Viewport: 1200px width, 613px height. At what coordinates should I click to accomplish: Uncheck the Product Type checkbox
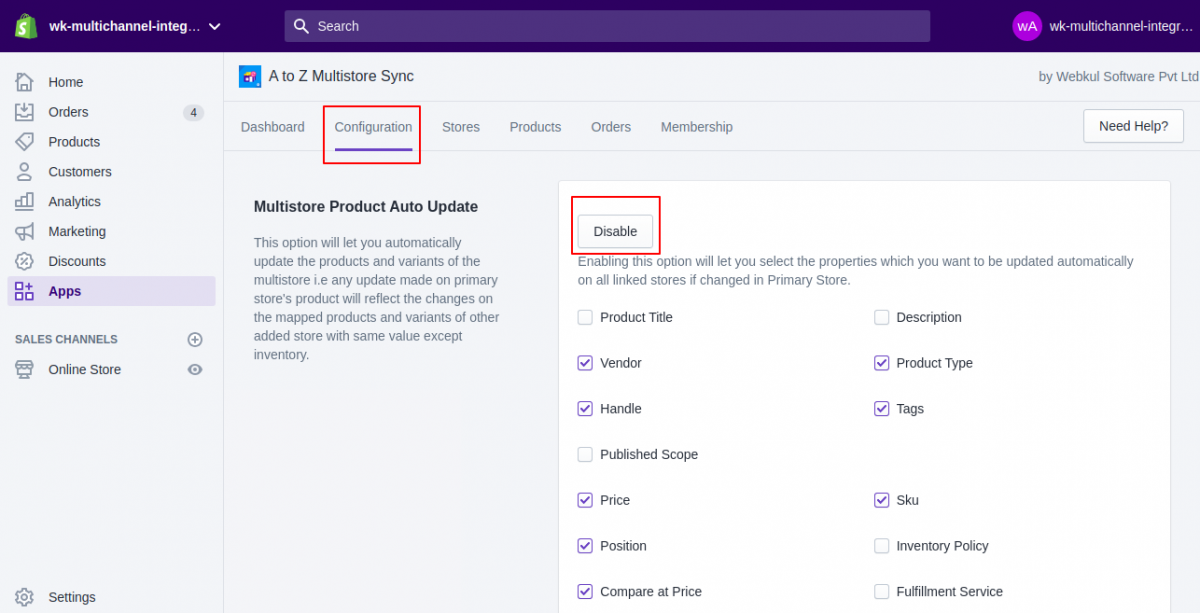[x=881, y=363]
